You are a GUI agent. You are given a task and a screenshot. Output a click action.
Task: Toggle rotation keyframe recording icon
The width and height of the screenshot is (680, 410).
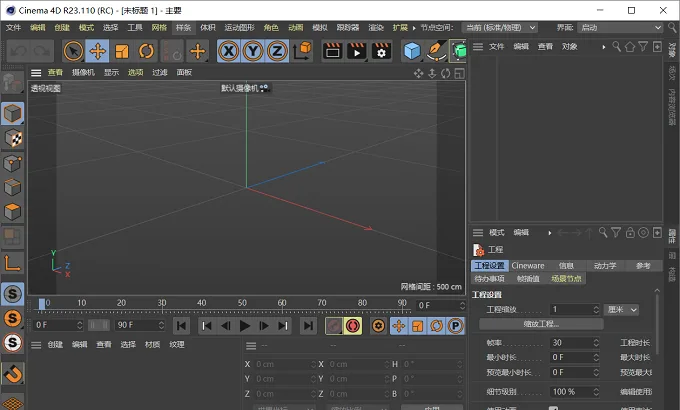point(437,326)
